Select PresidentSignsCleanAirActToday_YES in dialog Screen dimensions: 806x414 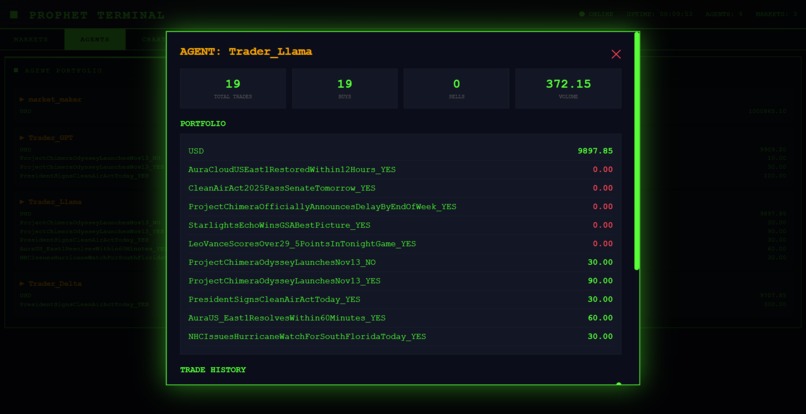400,299
